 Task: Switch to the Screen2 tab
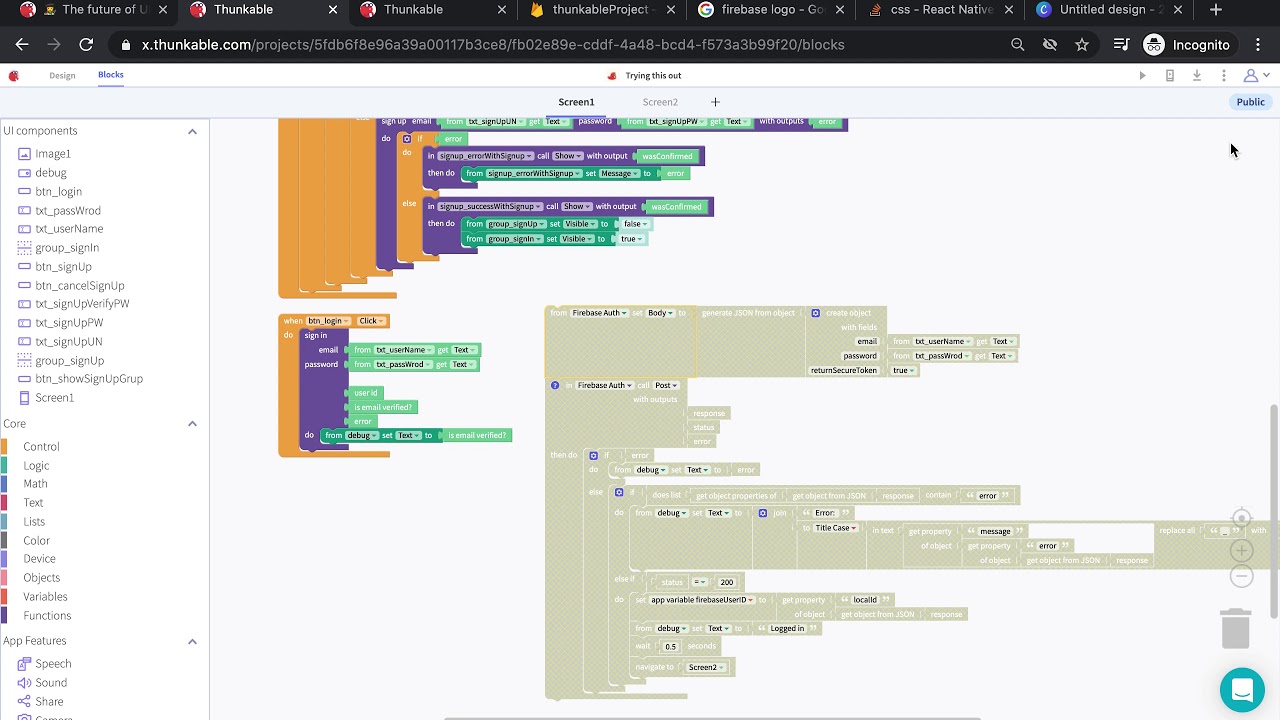click(x=660, y=102)
